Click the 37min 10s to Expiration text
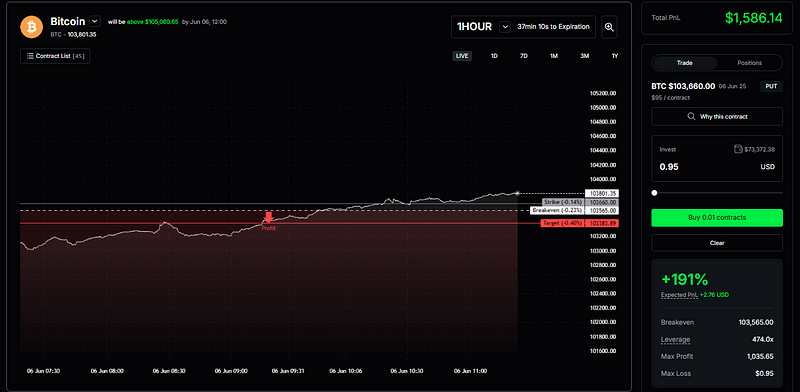Image resolution: width=800 pixels, height=392 pixels. pos(554,27)
